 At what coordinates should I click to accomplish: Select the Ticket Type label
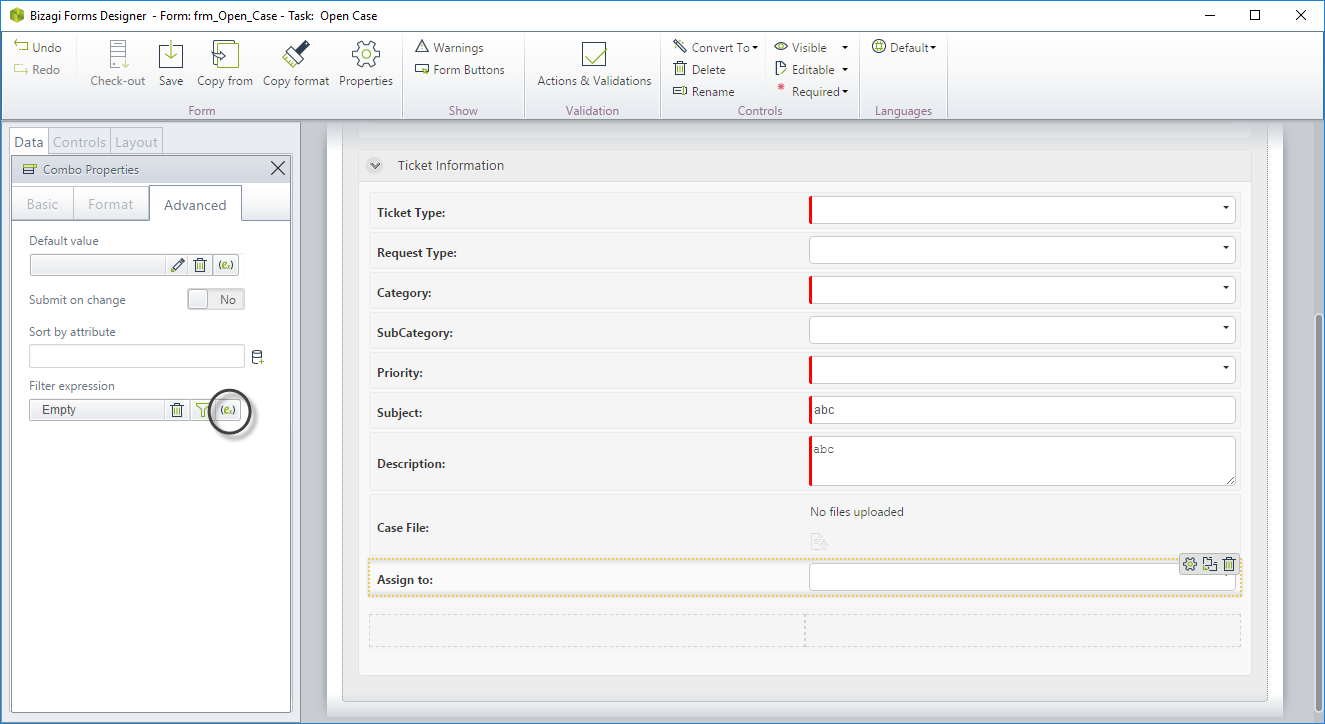(411, 213)
